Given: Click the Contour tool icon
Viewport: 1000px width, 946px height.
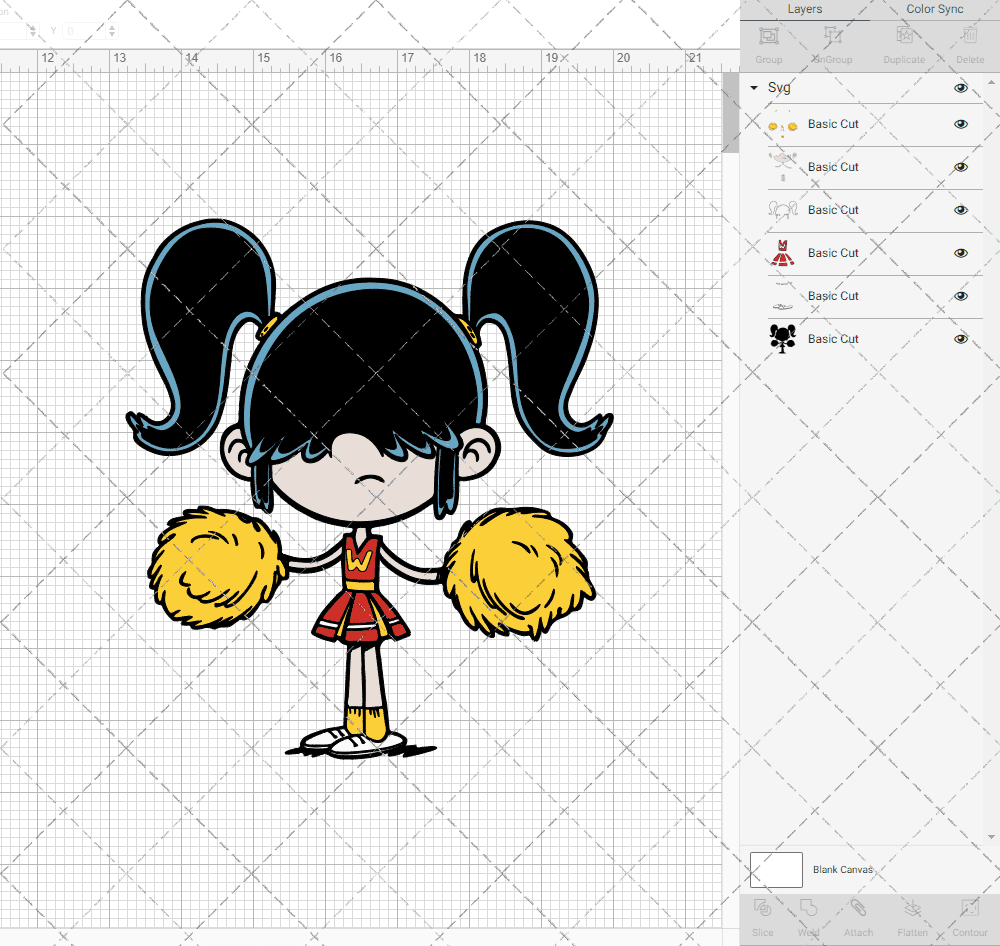Looking at the screenshot, I should pyautogui.click(x=969, y=908).
